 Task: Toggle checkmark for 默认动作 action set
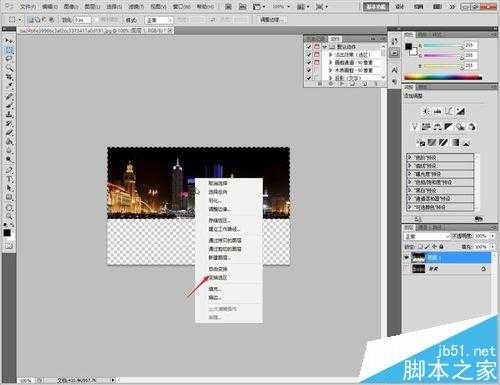pyautogui.click(x=309, y=47)
